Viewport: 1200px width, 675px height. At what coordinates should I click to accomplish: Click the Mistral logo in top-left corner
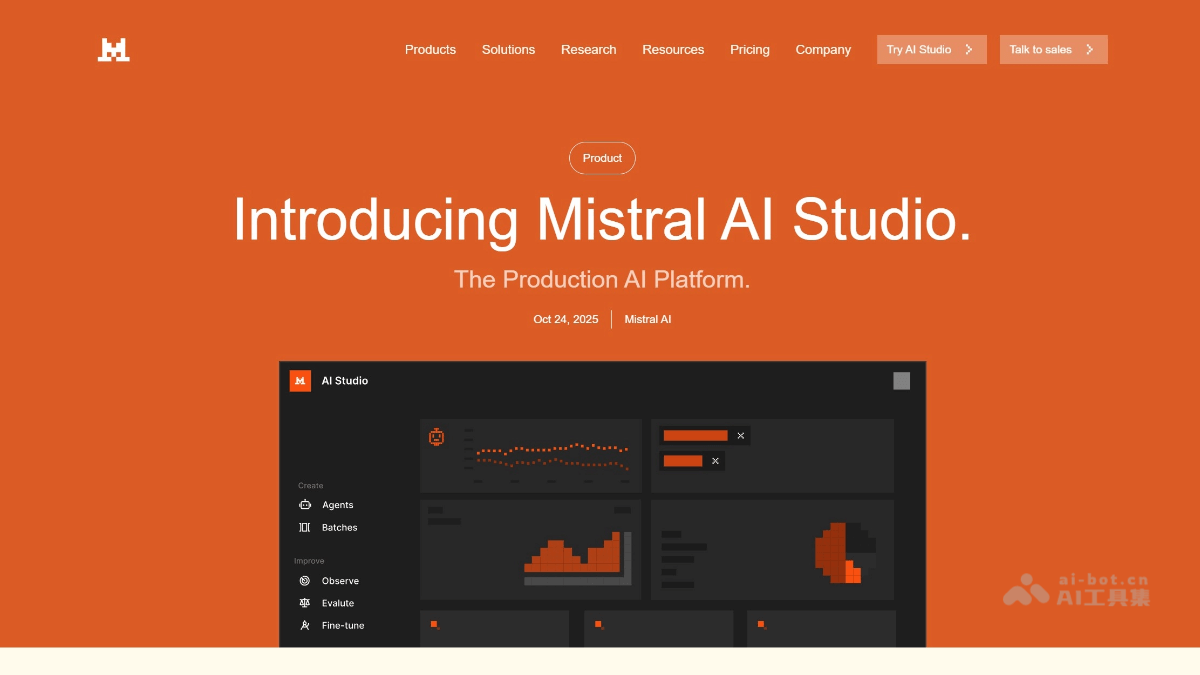(113, 49)
